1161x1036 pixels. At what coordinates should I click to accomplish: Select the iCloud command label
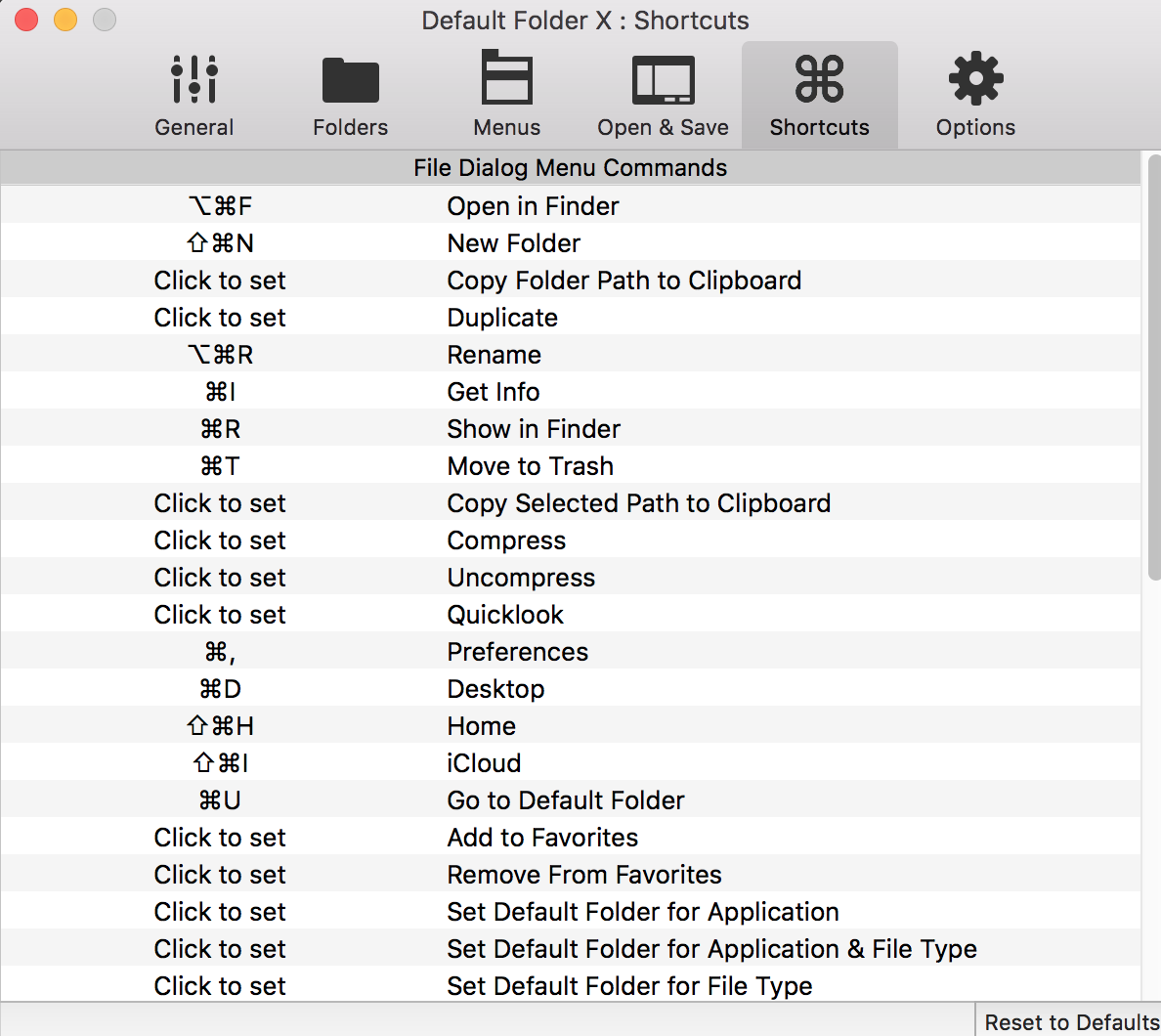pyautogui.click(x=484, y=762)
